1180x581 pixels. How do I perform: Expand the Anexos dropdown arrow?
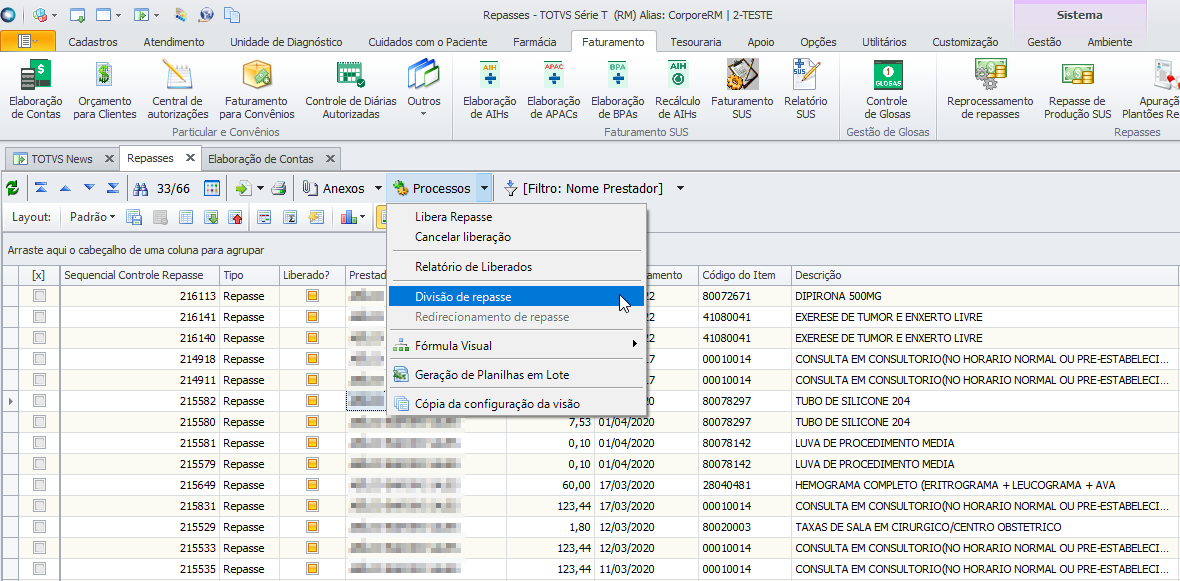click(378, 188)
